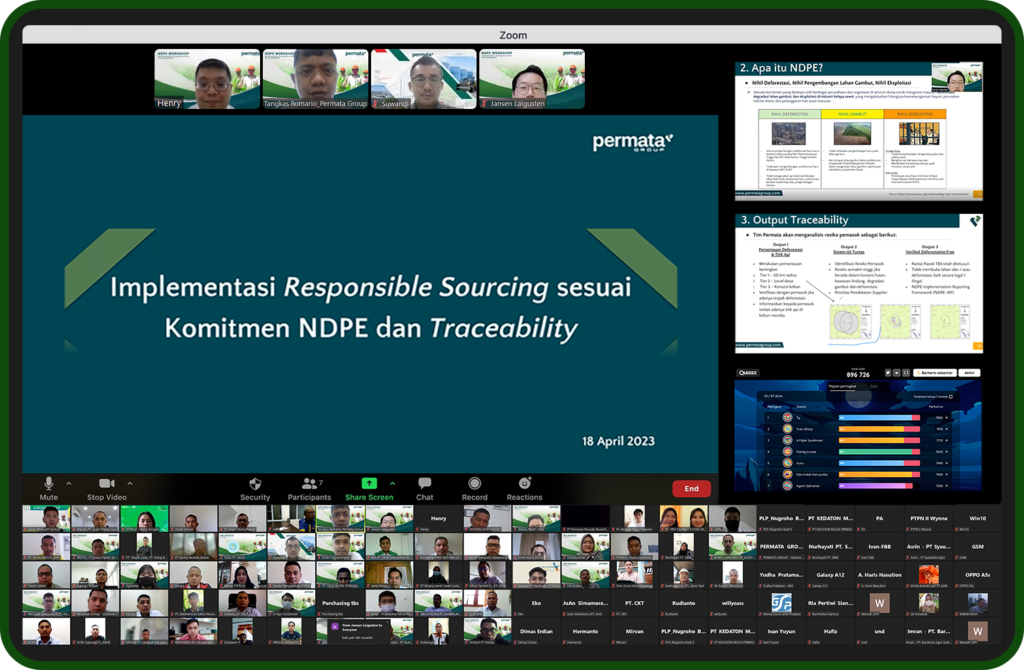Viewport: 1024px width, 670px height.
Task: Select the 'willycass' participant tile
Action: [732, 603]
